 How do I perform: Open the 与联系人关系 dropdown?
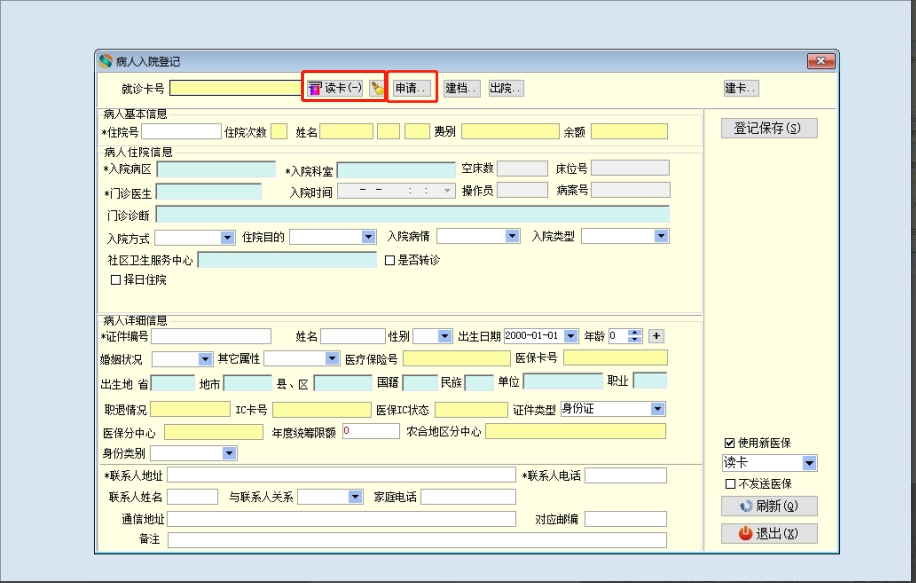(355, 497)
